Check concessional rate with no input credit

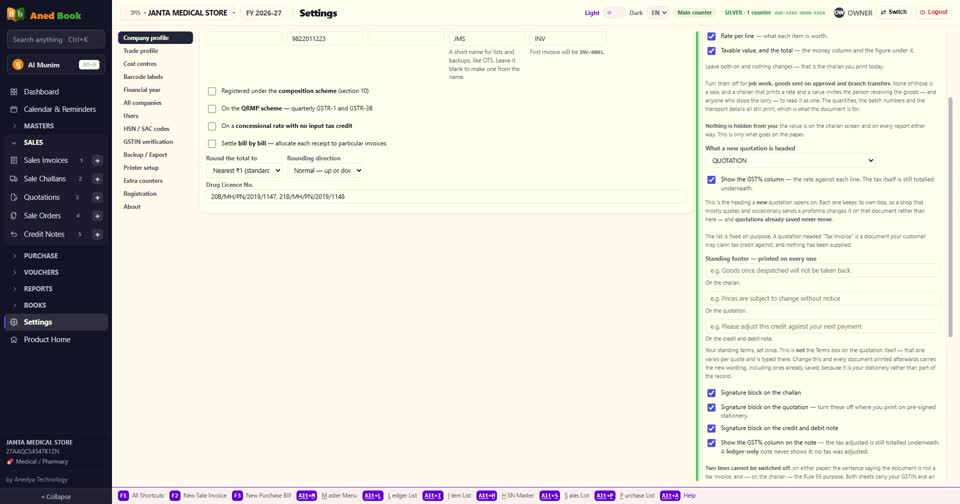click(x=212, y=126)
